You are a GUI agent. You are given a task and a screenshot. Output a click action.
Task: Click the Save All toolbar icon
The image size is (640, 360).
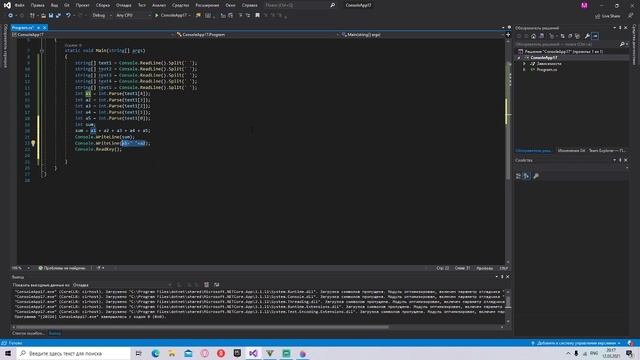[x=58, y=15]
